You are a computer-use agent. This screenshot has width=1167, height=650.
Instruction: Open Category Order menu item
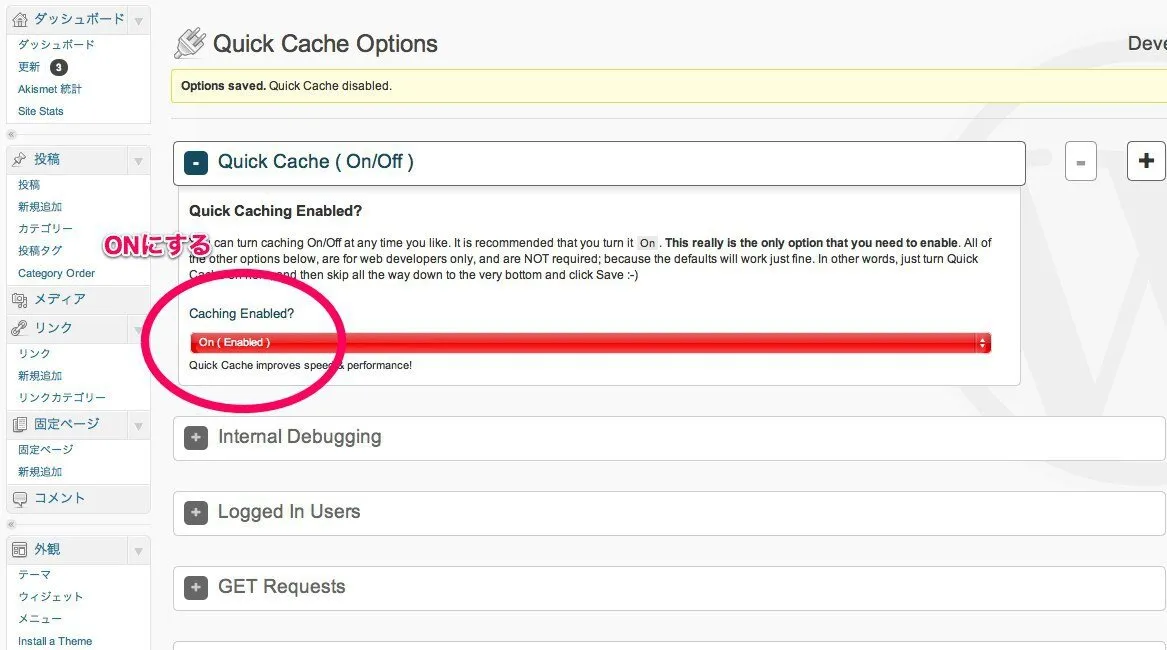[x=56, y=273]
